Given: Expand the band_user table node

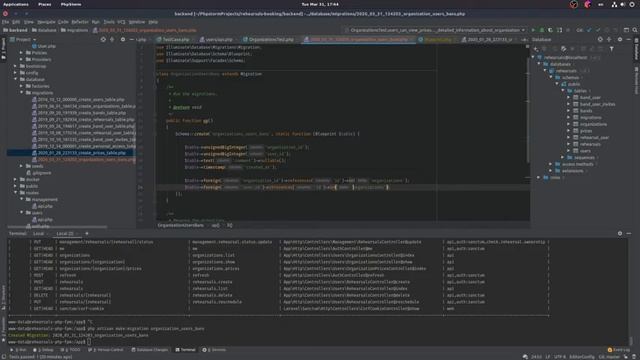Looking at the screenshot, I should (x=568, y=98).
